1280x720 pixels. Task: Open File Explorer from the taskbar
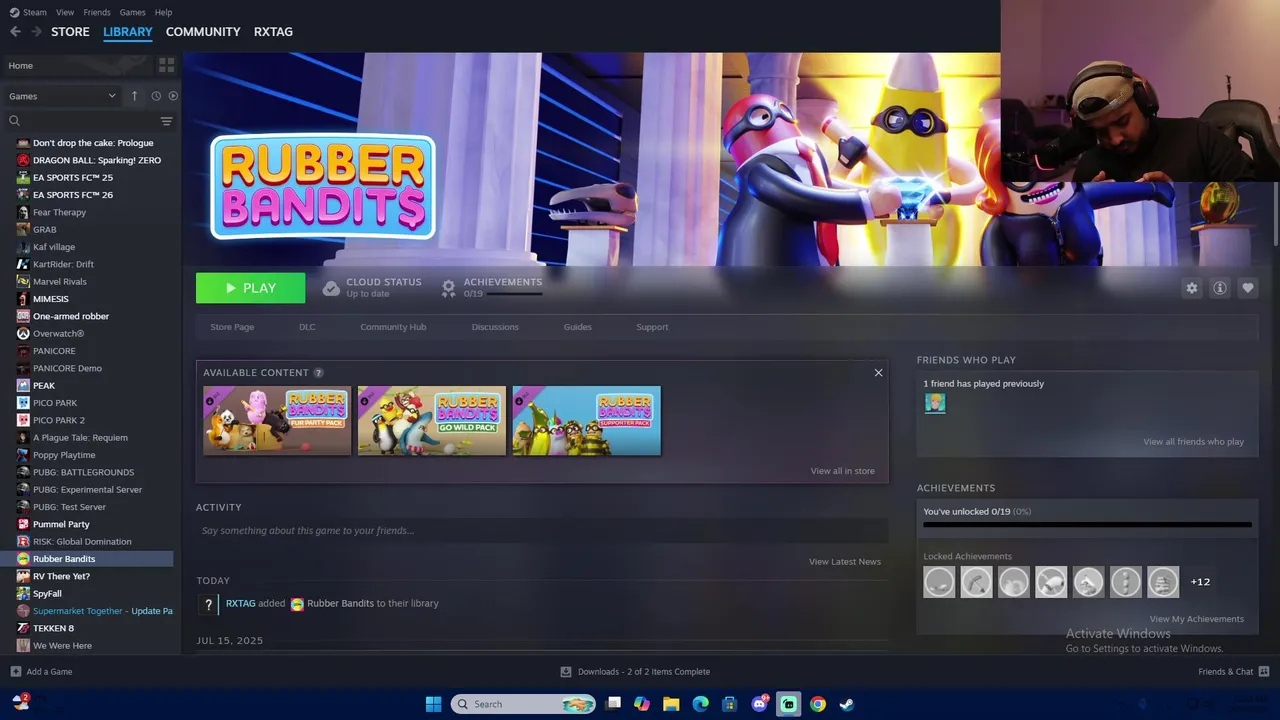[671, 704]
